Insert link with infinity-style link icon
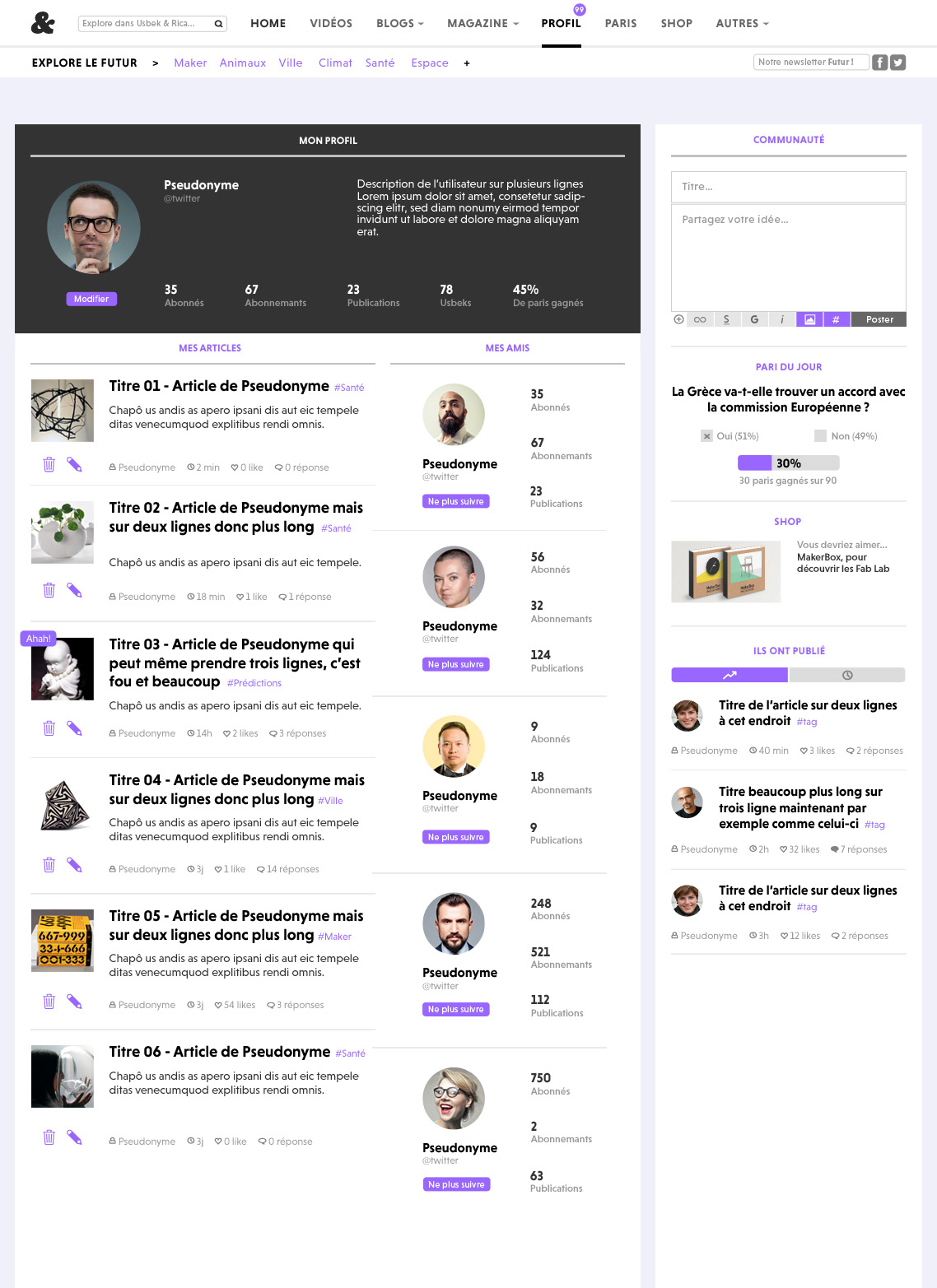The height and width of the screenshot is (1288, 937). [700, 319]
